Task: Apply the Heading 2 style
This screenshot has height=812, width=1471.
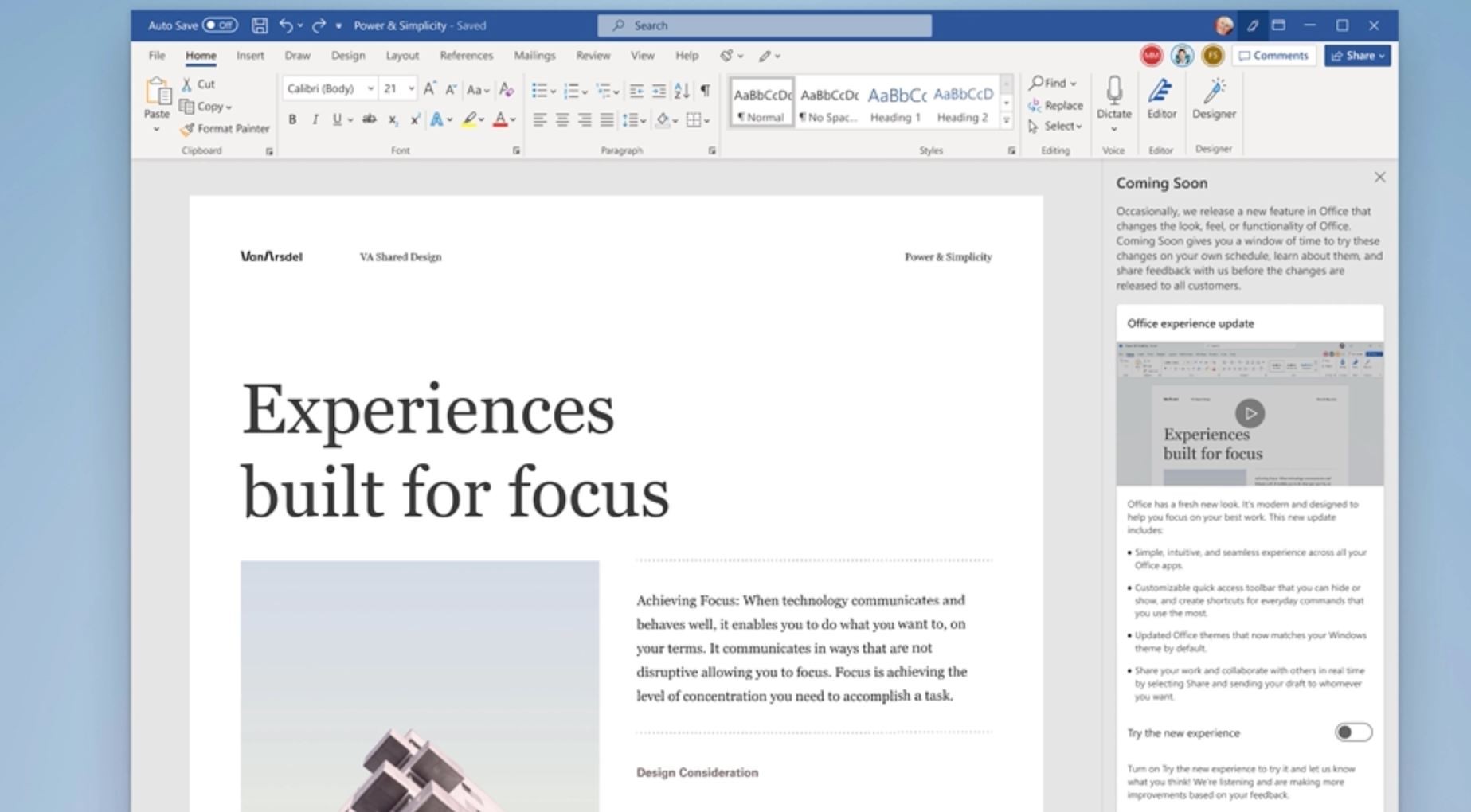Action: [963, 103]
